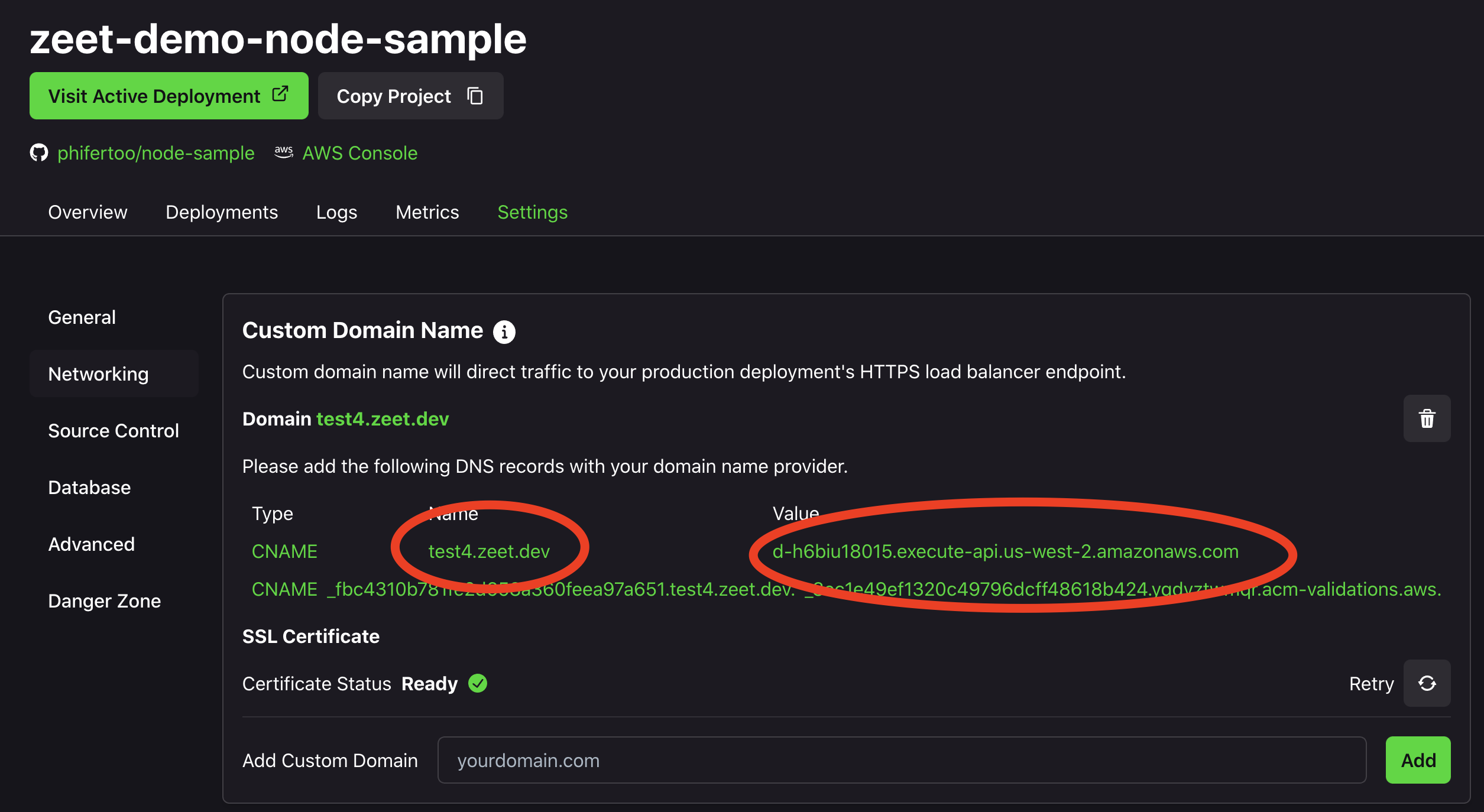Image resolution: width=1484 pixels, height=812 pixels.
Task: Click the info icon beside Custom Domain Name
Action: [504, 332]
